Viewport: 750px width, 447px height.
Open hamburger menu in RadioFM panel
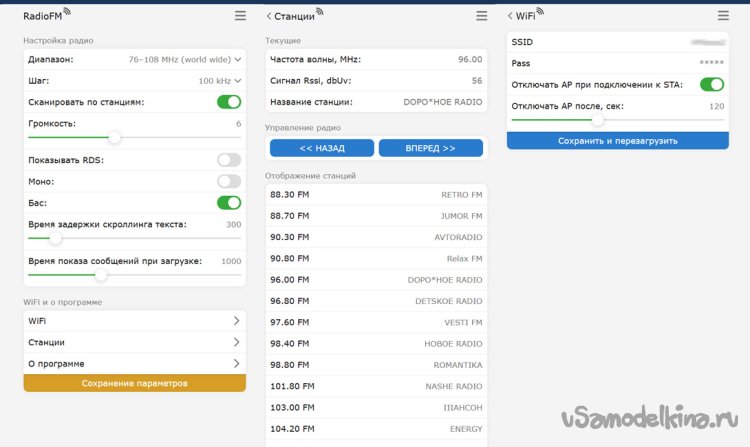(239, 16)
